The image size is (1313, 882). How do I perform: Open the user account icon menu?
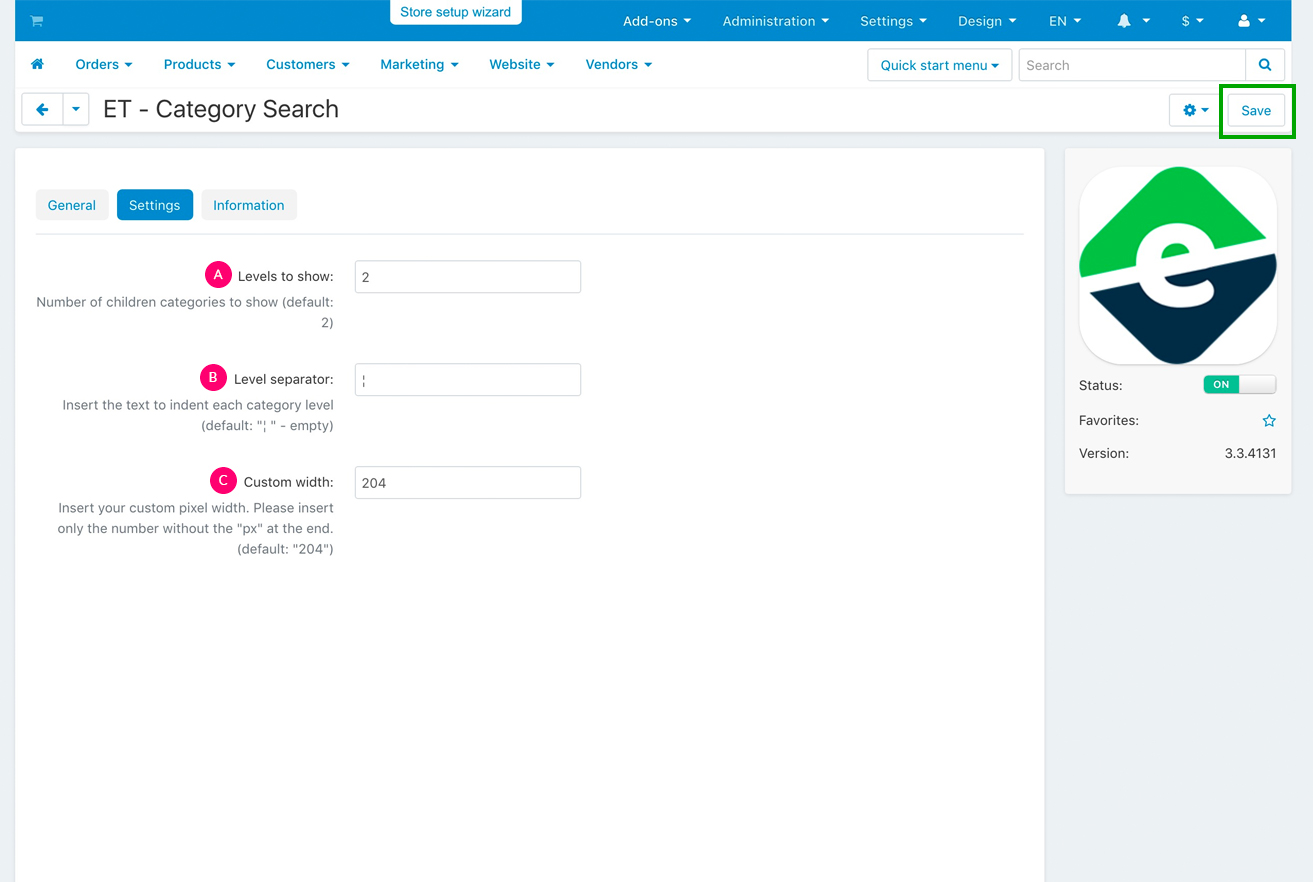click(x=1251, y=21)
